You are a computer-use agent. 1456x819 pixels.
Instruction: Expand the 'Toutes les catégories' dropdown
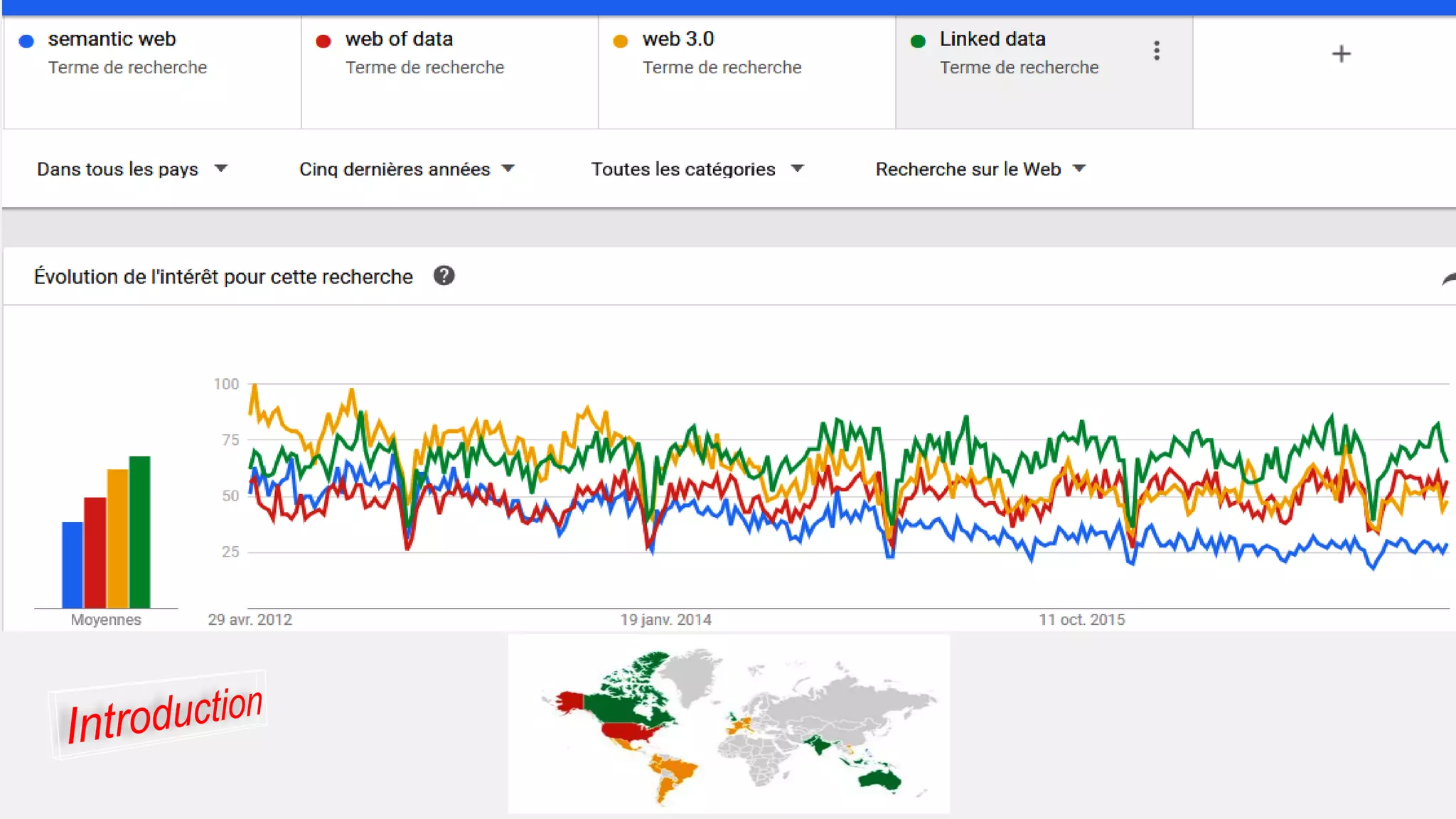point(697,169)
